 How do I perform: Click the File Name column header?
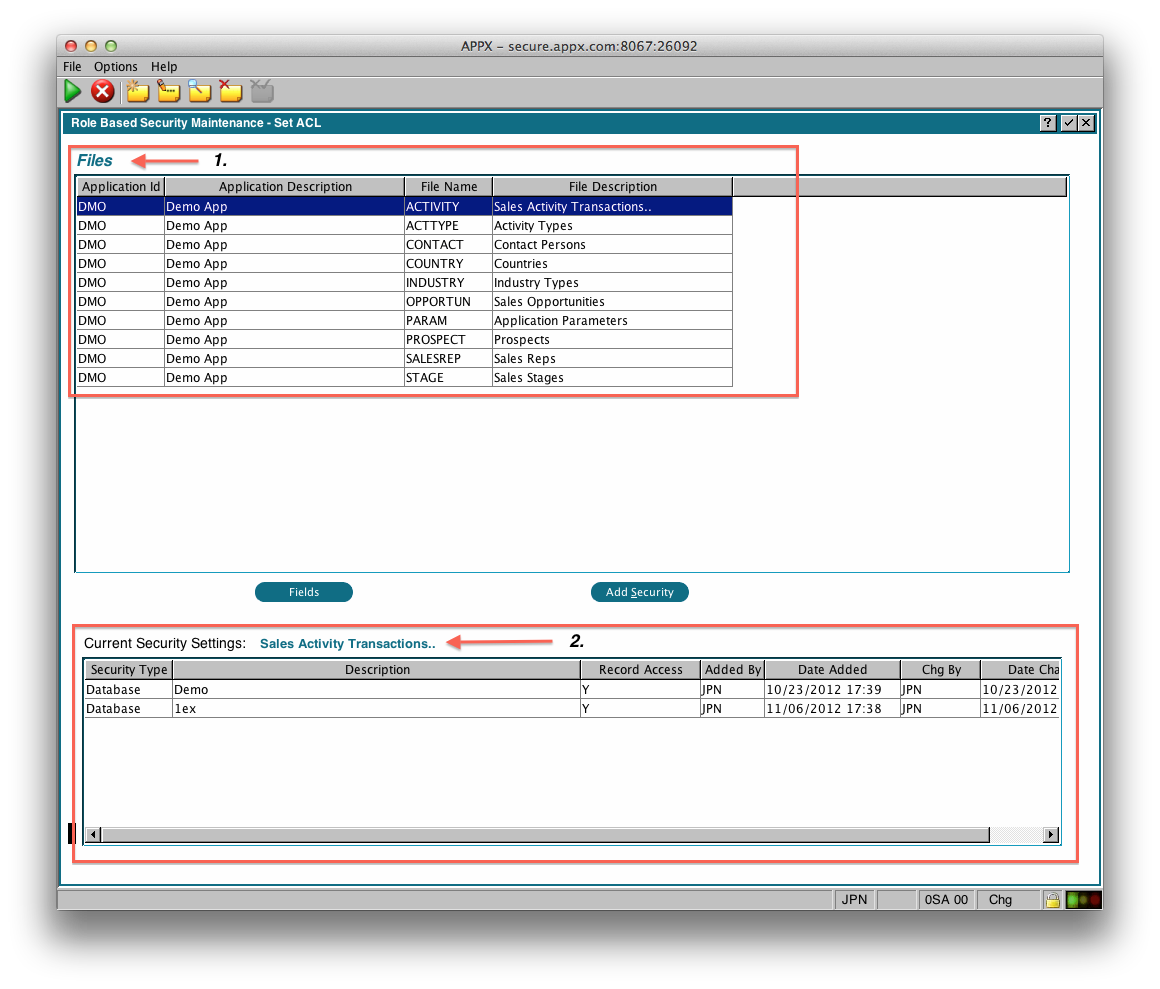coord(449,187)
